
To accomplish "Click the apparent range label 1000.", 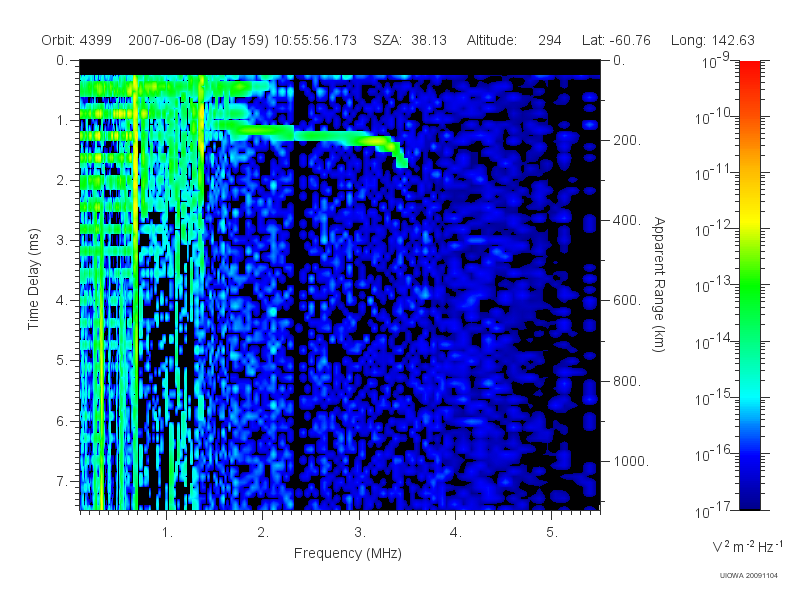I will 631,461.
